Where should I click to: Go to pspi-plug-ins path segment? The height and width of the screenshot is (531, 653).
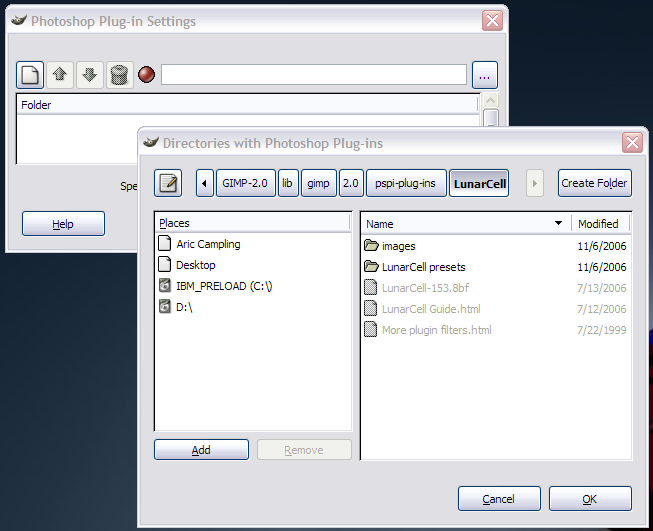pos(406,183)
